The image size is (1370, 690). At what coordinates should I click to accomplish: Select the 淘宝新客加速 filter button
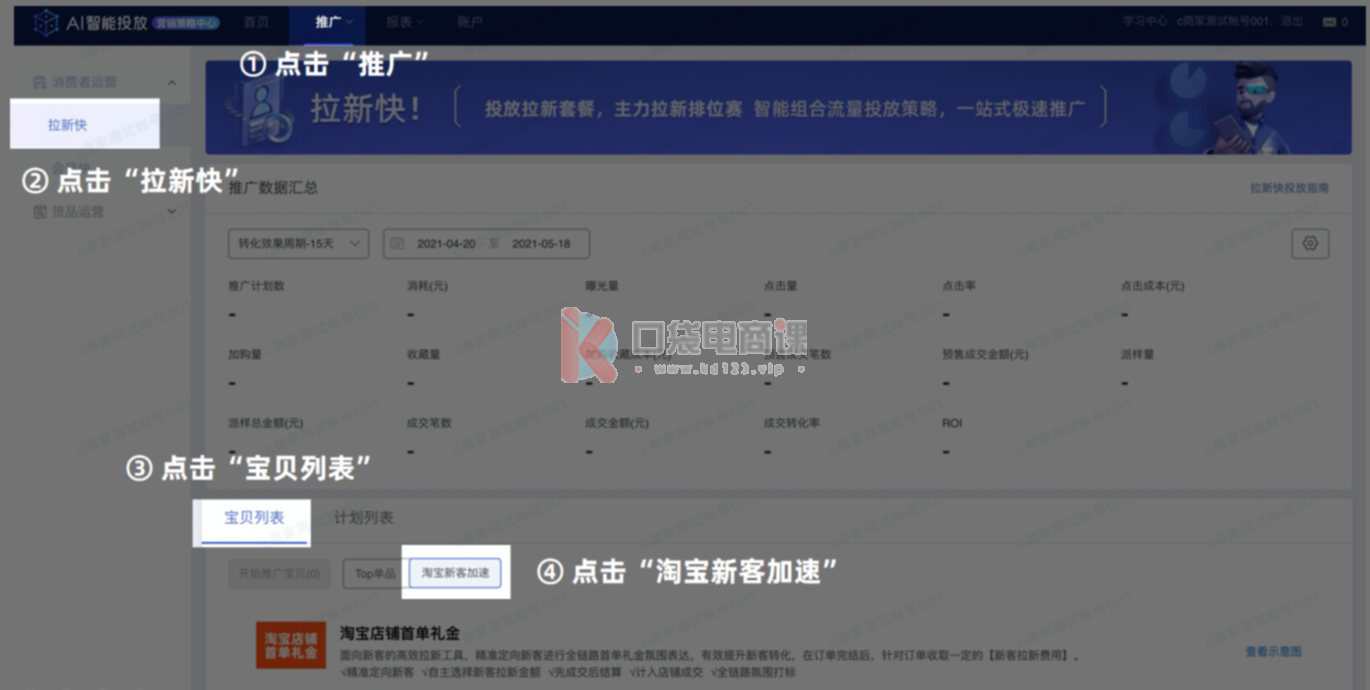pyautogui.click(x=455, y=573)
